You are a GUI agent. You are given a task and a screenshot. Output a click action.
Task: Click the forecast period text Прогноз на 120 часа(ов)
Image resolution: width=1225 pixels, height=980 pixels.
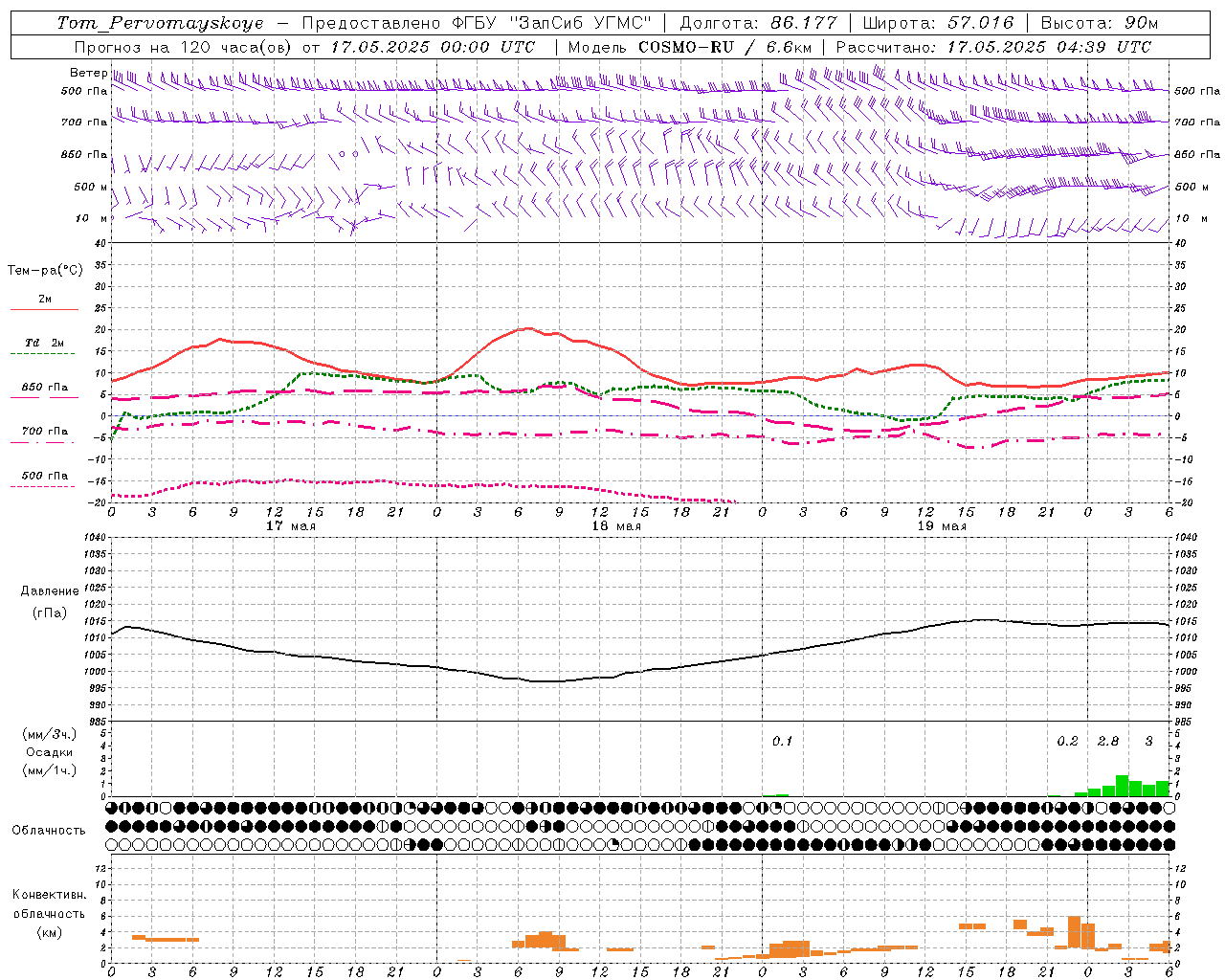(184, 47)
